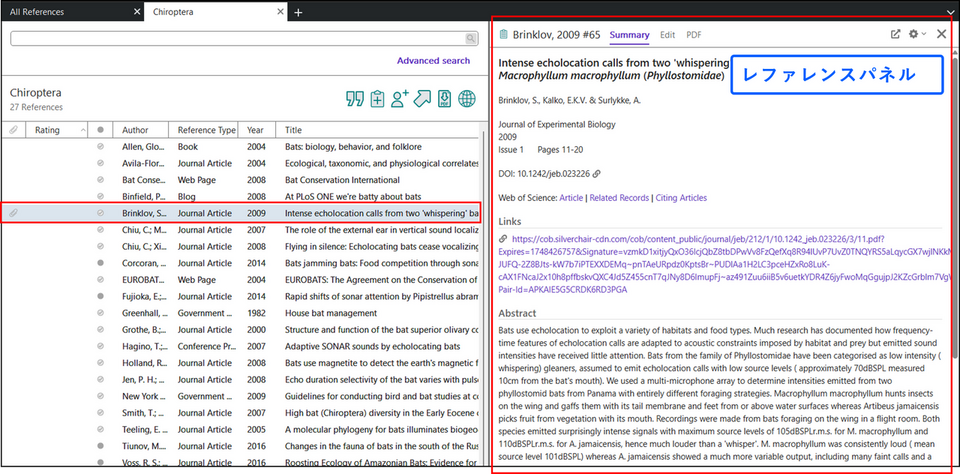Open the PDF tab in reference panel

[x=694, y=35]
